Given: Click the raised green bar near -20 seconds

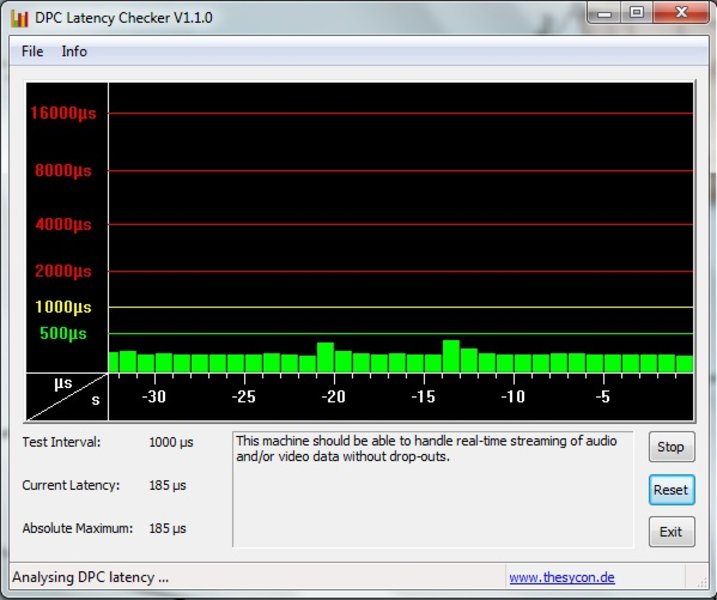Looking at the screenshot, I should point(325,358).
